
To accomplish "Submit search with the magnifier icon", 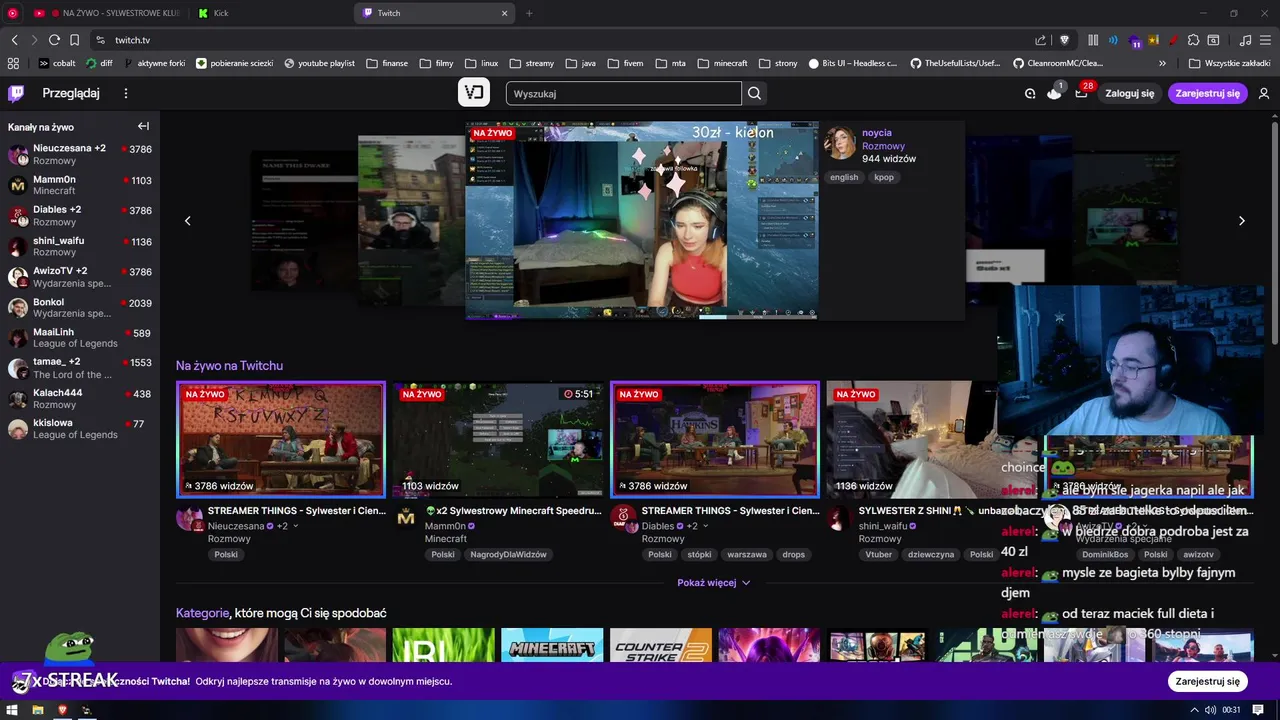I will click(x=755, y=93).
